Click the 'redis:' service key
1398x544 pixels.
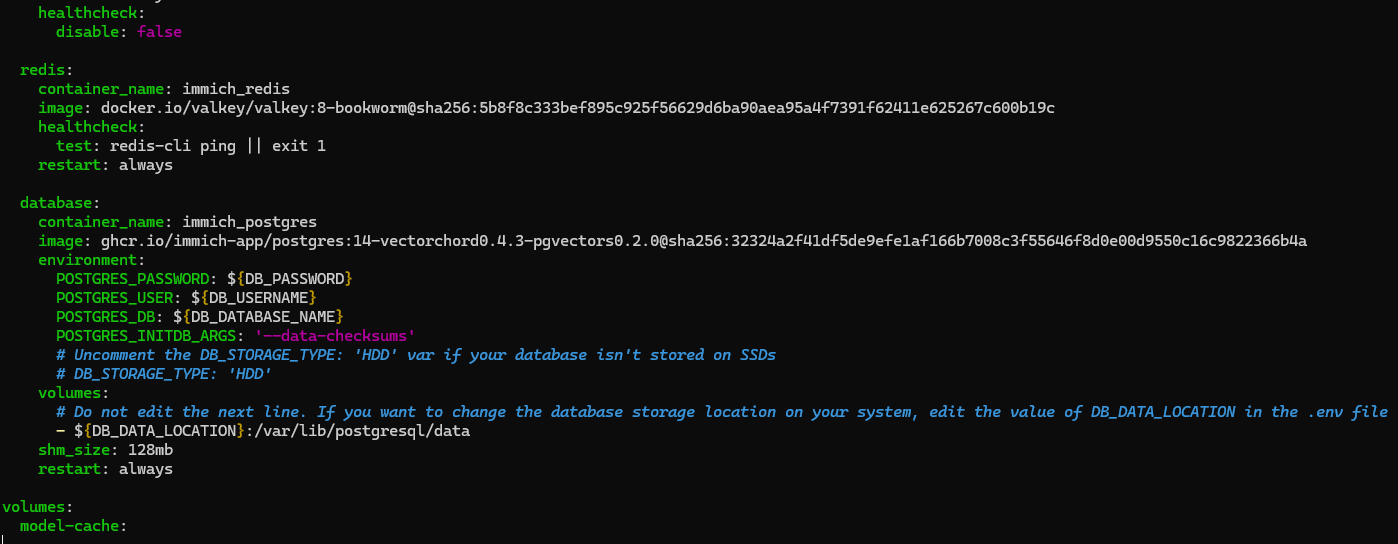coord(42,70)
